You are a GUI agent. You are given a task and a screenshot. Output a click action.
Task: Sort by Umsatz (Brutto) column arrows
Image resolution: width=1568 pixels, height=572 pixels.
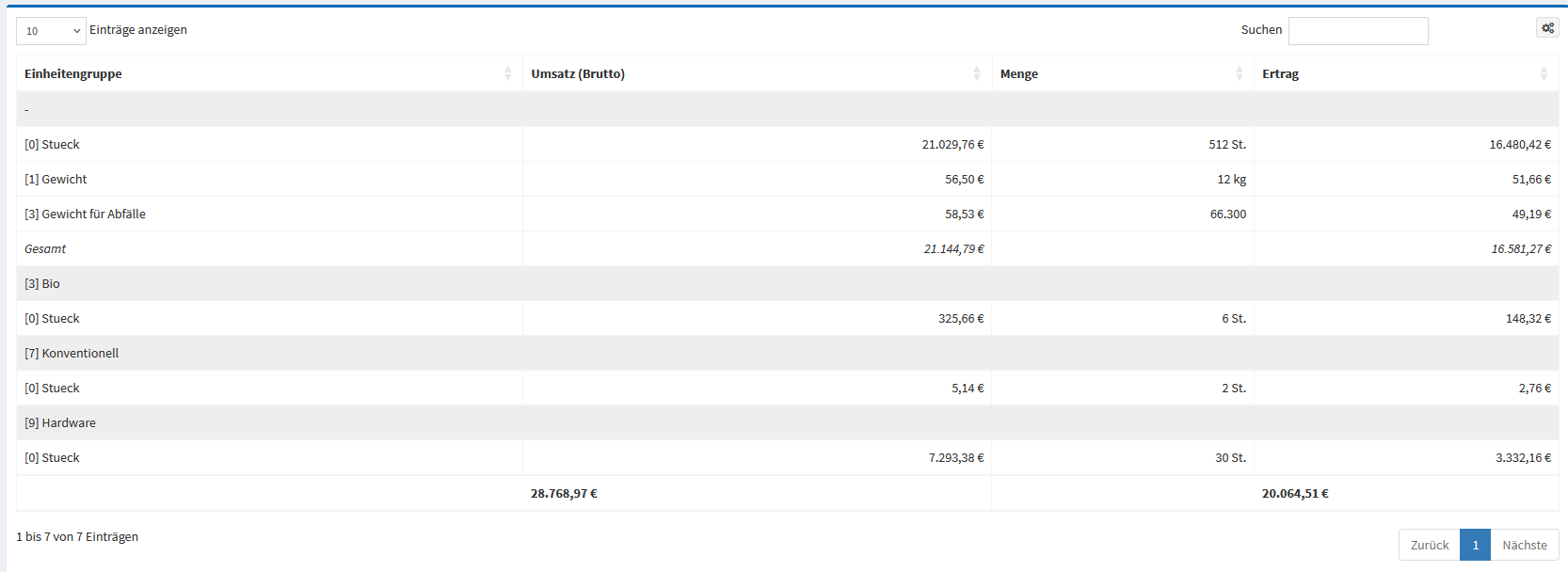coord(977,73)
